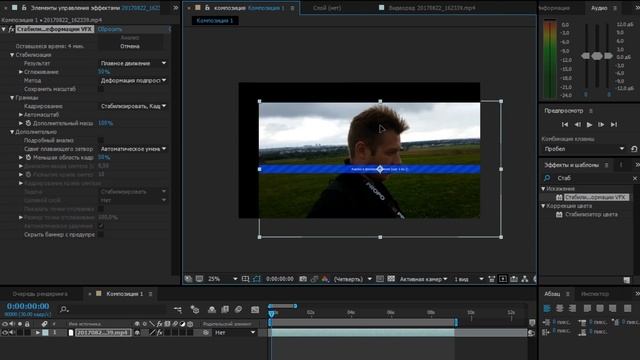
Task: Open the Видеоряд 20170822_162339.mp4 tab
Action: [431, 8]
